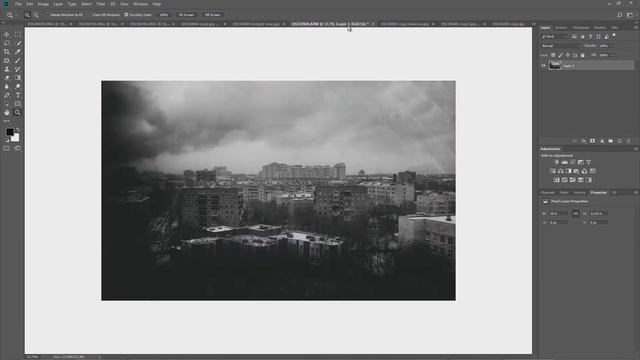The image size is (640, 360).
Task: Click the black foreground color swatch
Action: click(9, 132)
